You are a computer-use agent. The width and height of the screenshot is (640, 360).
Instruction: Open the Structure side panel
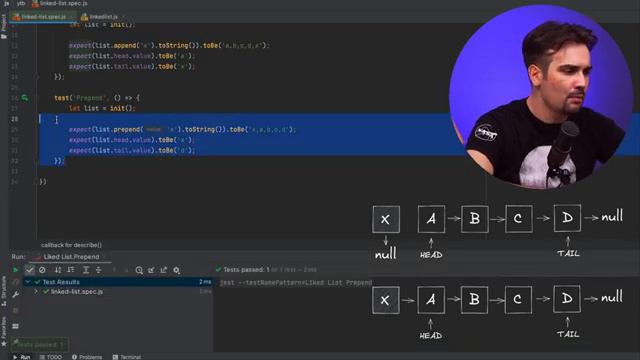4,291
